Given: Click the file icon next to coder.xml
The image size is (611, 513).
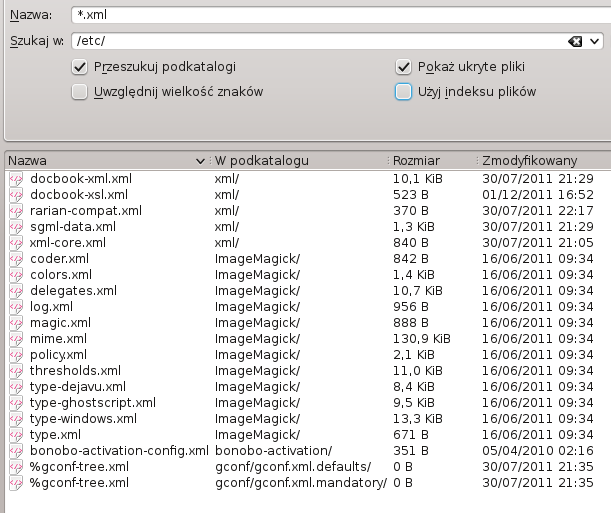Looking at the screenshot, I should (x=15, y=259).
